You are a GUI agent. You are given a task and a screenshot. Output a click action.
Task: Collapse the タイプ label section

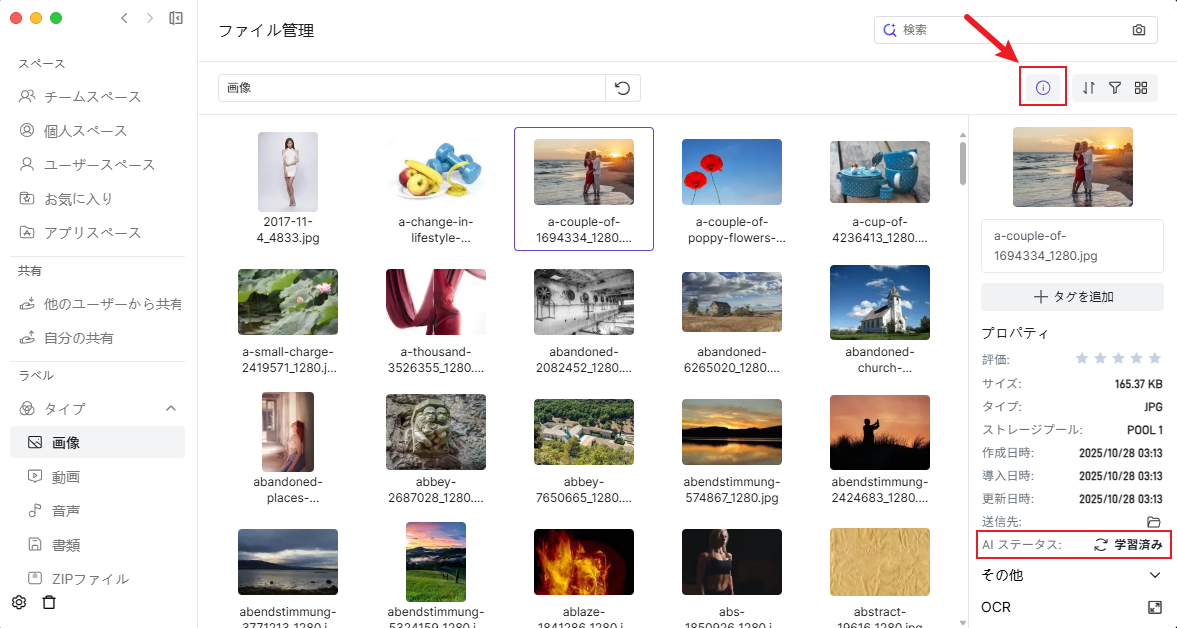(x=171, y=408)
